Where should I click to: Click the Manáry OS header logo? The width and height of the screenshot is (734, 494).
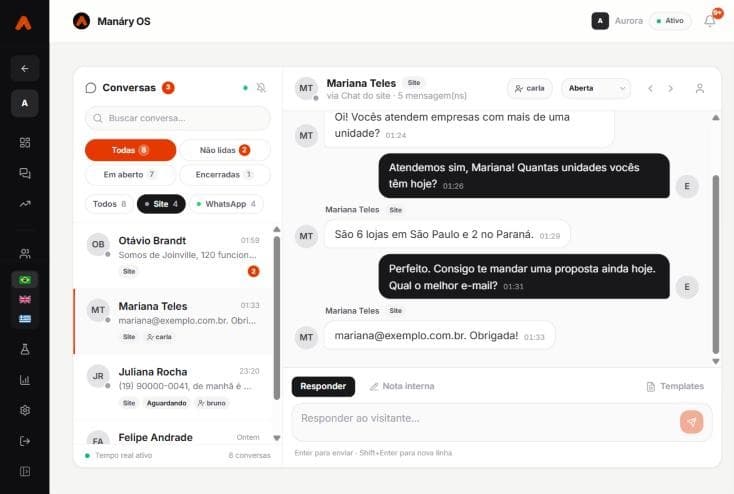click(81, 21)
